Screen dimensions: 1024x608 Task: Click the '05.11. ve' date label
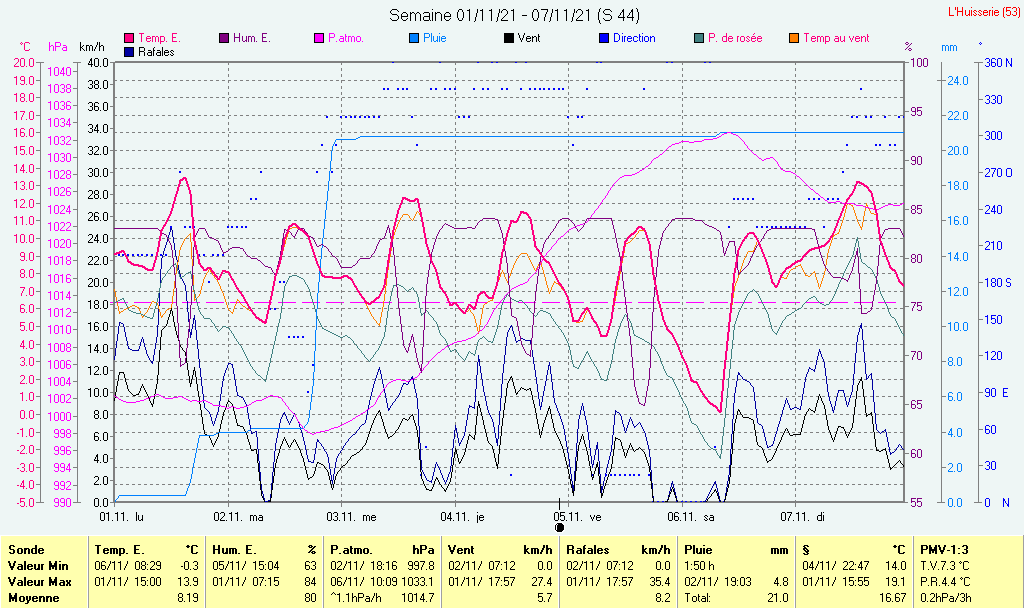pyautogui.click(x=577, y=517)
